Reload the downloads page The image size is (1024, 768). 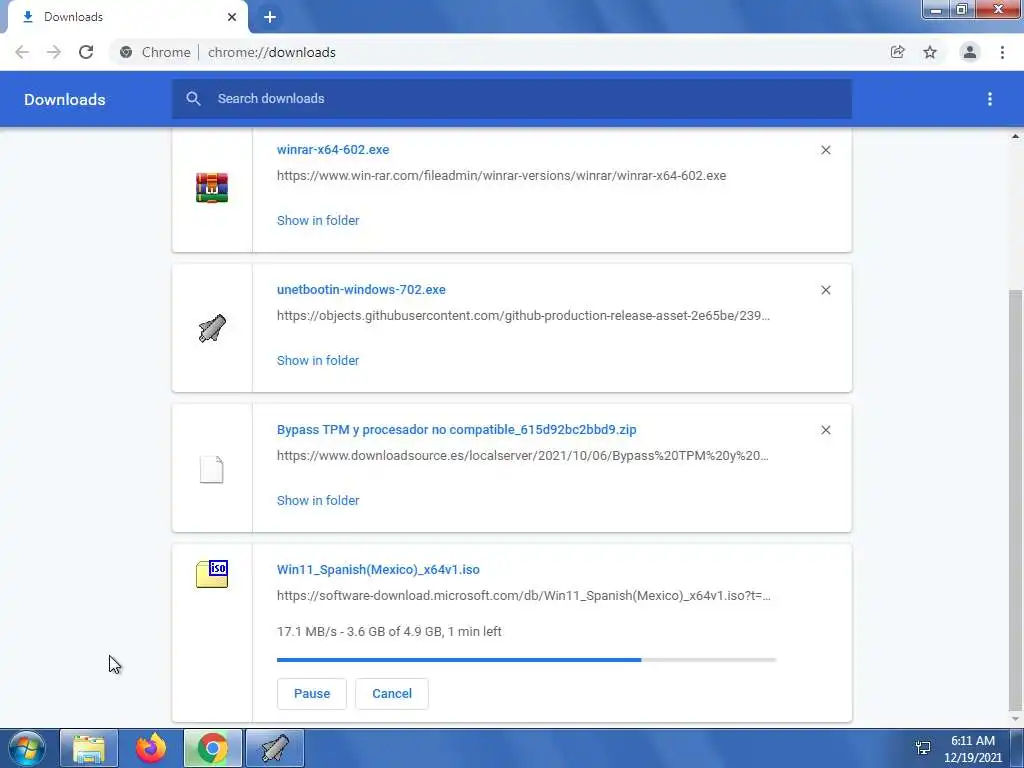86,52
